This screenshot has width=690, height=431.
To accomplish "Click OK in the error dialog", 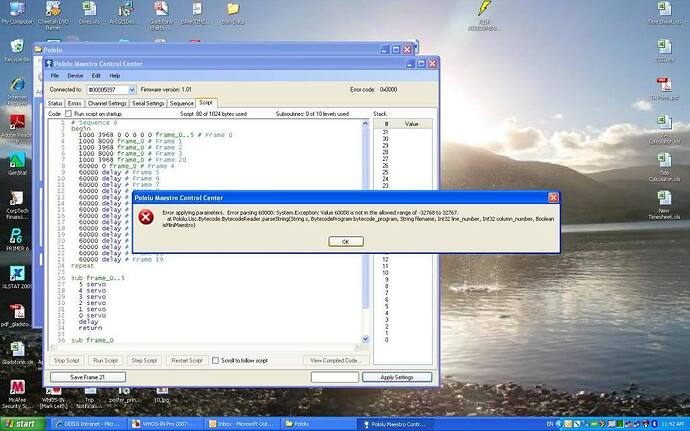I will click(345, 241).
